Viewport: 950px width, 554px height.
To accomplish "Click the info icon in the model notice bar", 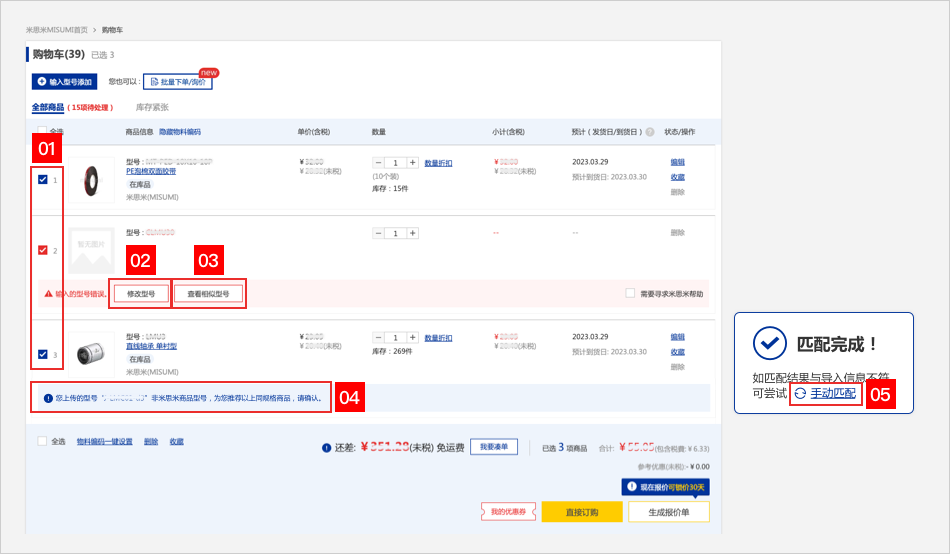I will [x=48, y=398].
